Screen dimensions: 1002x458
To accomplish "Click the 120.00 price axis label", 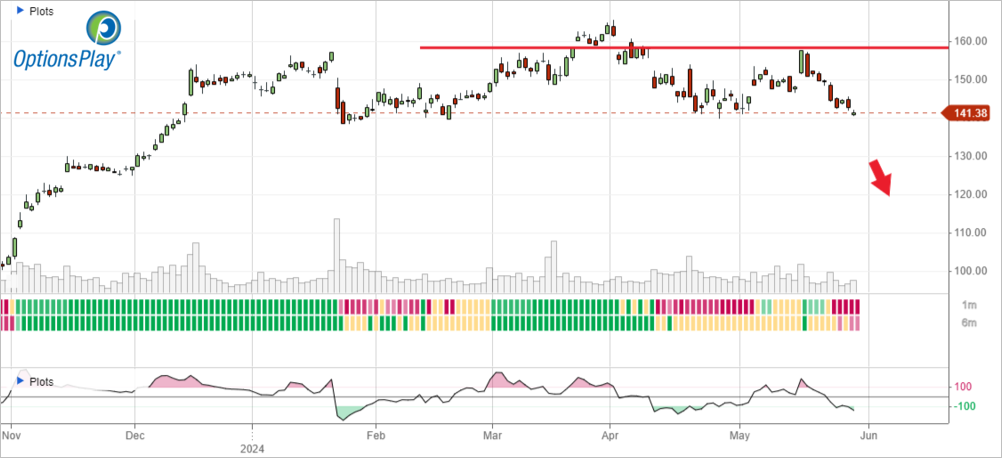I will tap(969, 195).
